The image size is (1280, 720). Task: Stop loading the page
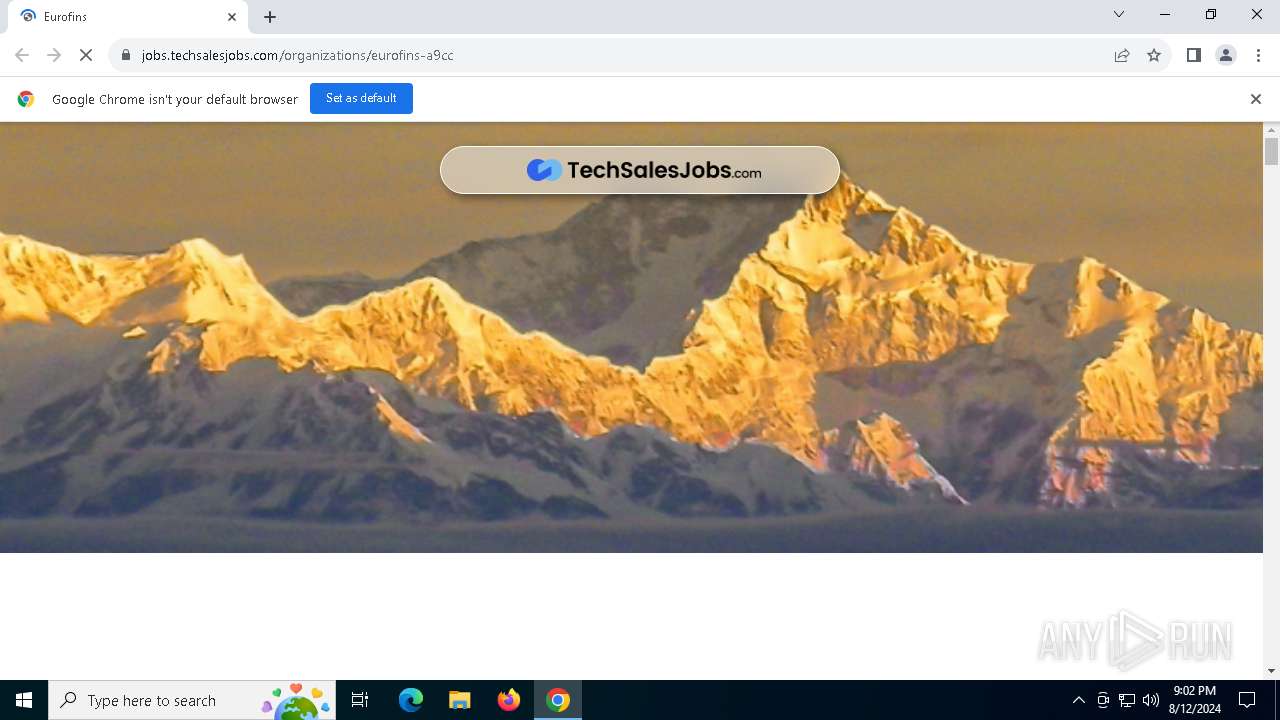click(x=86, y=55)
